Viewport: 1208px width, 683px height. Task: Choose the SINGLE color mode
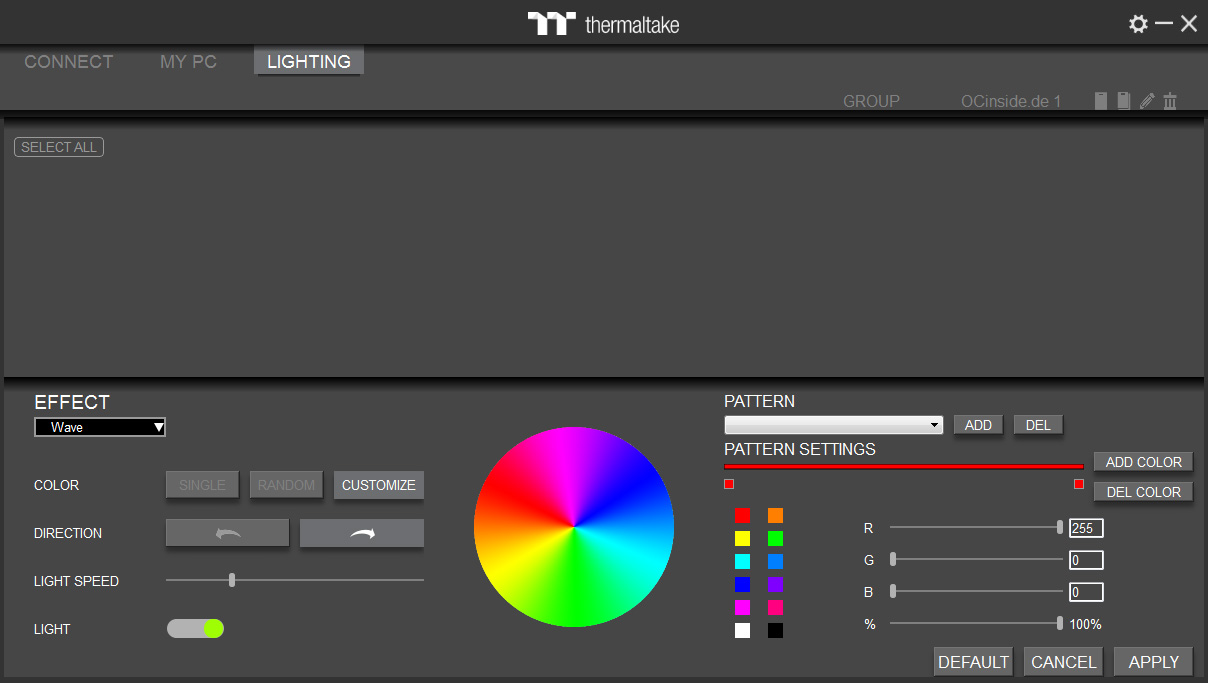(x=202, y=485)
